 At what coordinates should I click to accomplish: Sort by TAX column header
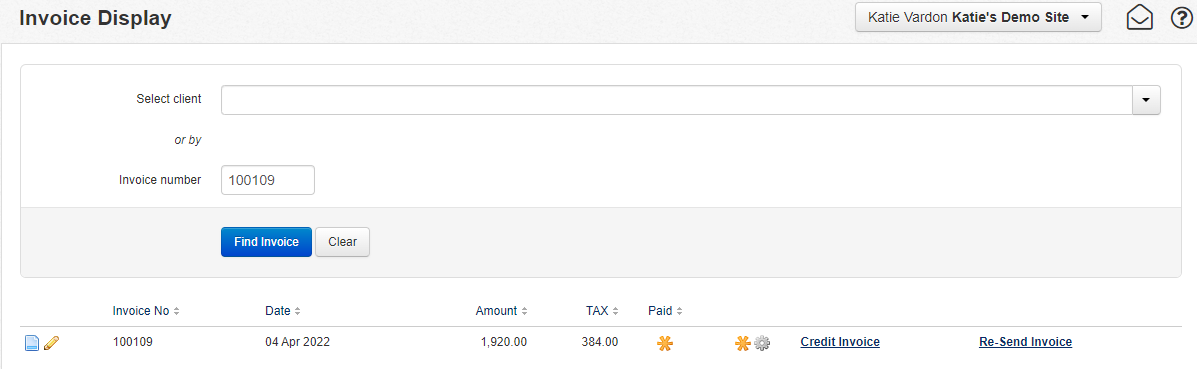click(x=602, y=311)
